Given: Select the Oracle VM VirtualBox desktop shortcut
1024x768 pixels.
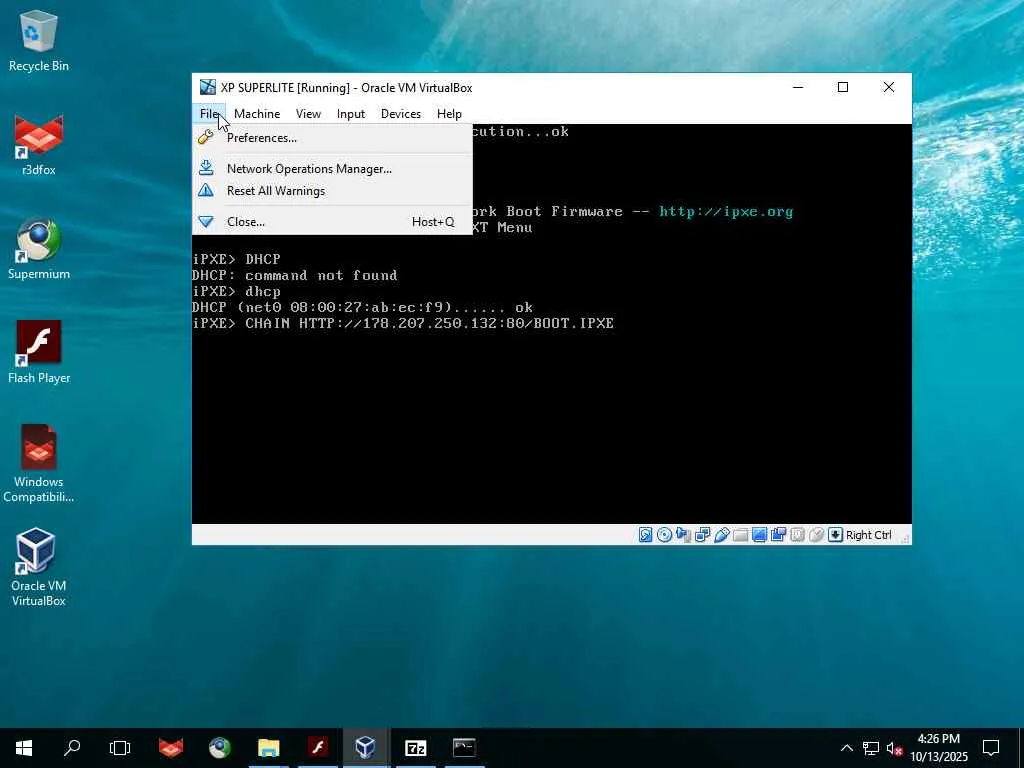Looking at the screenshot, I should click(39, 568).
